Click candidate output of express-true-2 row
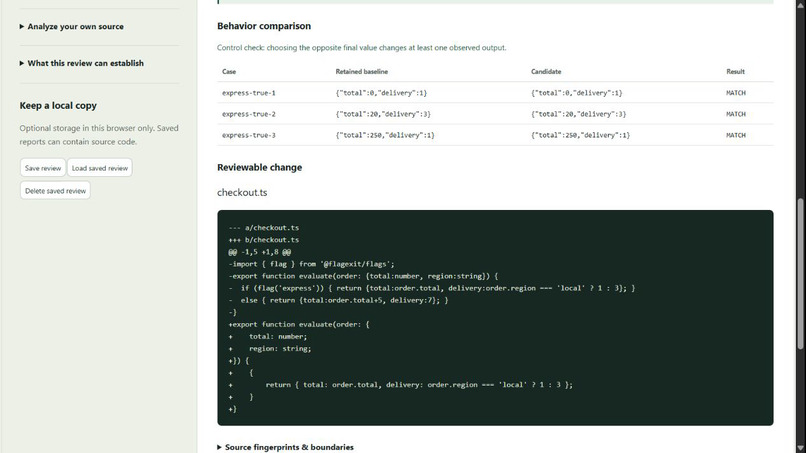This screenshot has height=453, width=806. point(579,114)
